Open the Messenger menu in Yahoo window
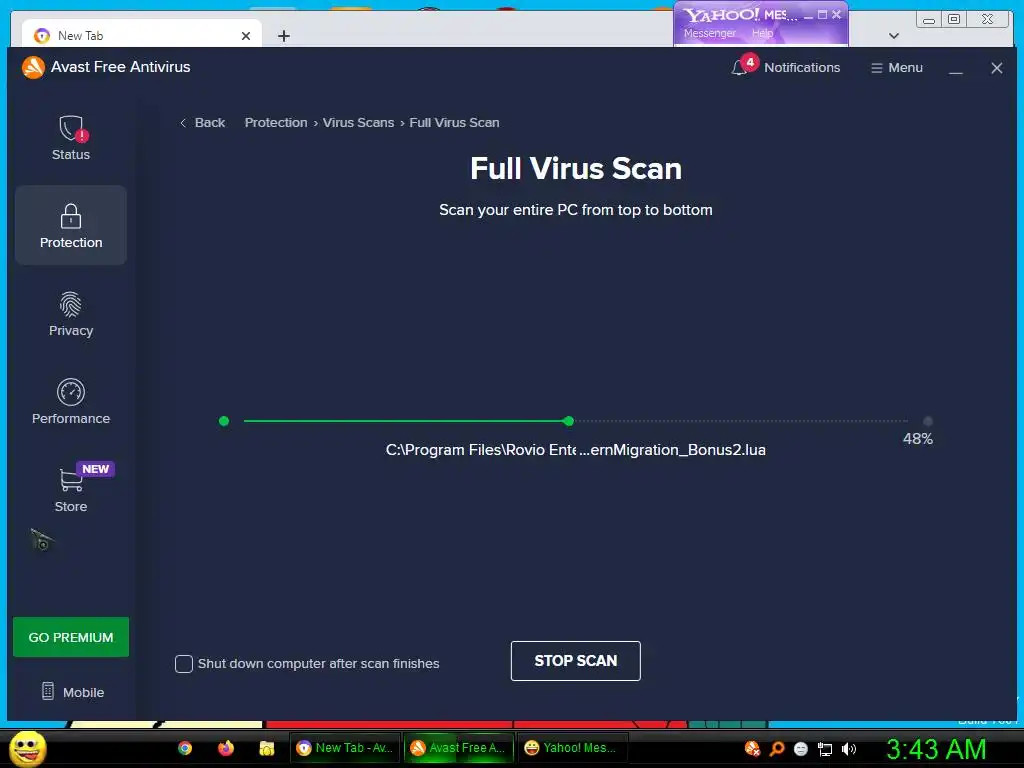Screen dimensions: 1024x768 (x=709, y=33)
